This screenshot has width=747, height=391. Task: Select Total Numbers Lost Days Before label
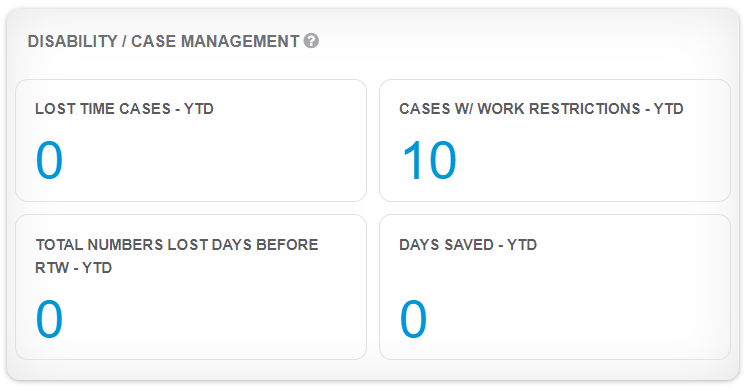177,245
